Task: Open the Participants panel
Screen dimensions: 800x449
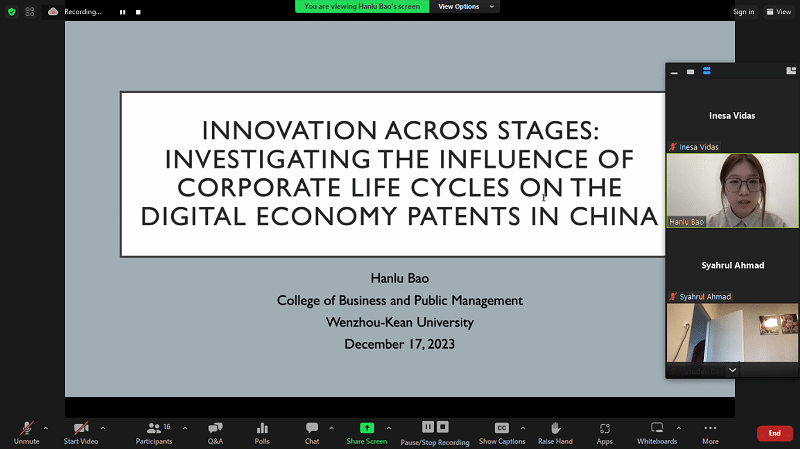Action: click(153, 431)
